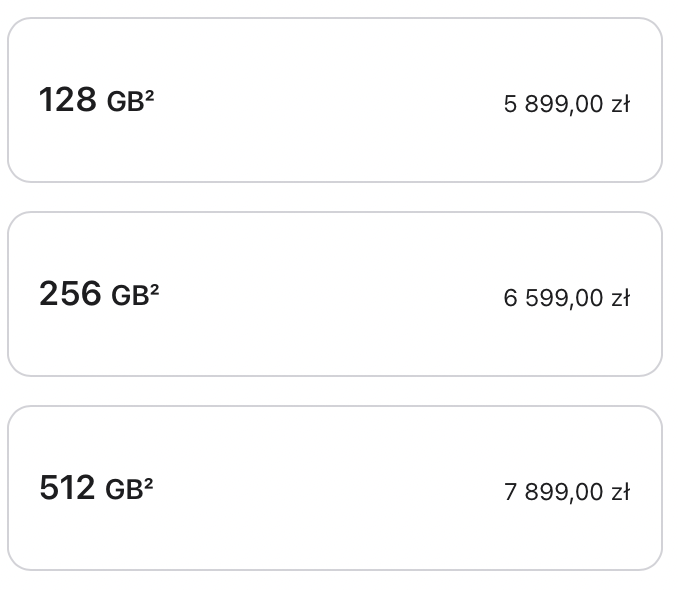Screen dimensions: 678x590
Task: Click the 5 899,00 zł price
Action: click(567, 104)
